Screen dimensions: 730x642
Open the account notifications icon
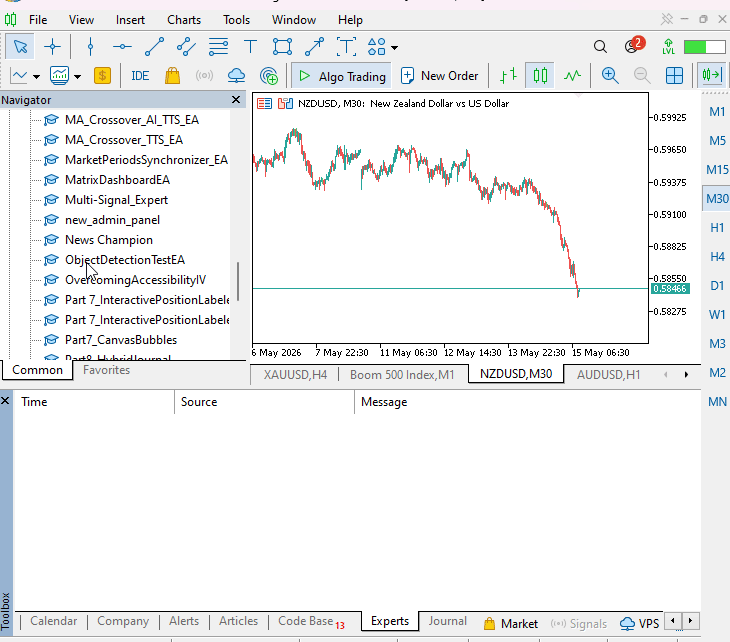coord(633,46)
